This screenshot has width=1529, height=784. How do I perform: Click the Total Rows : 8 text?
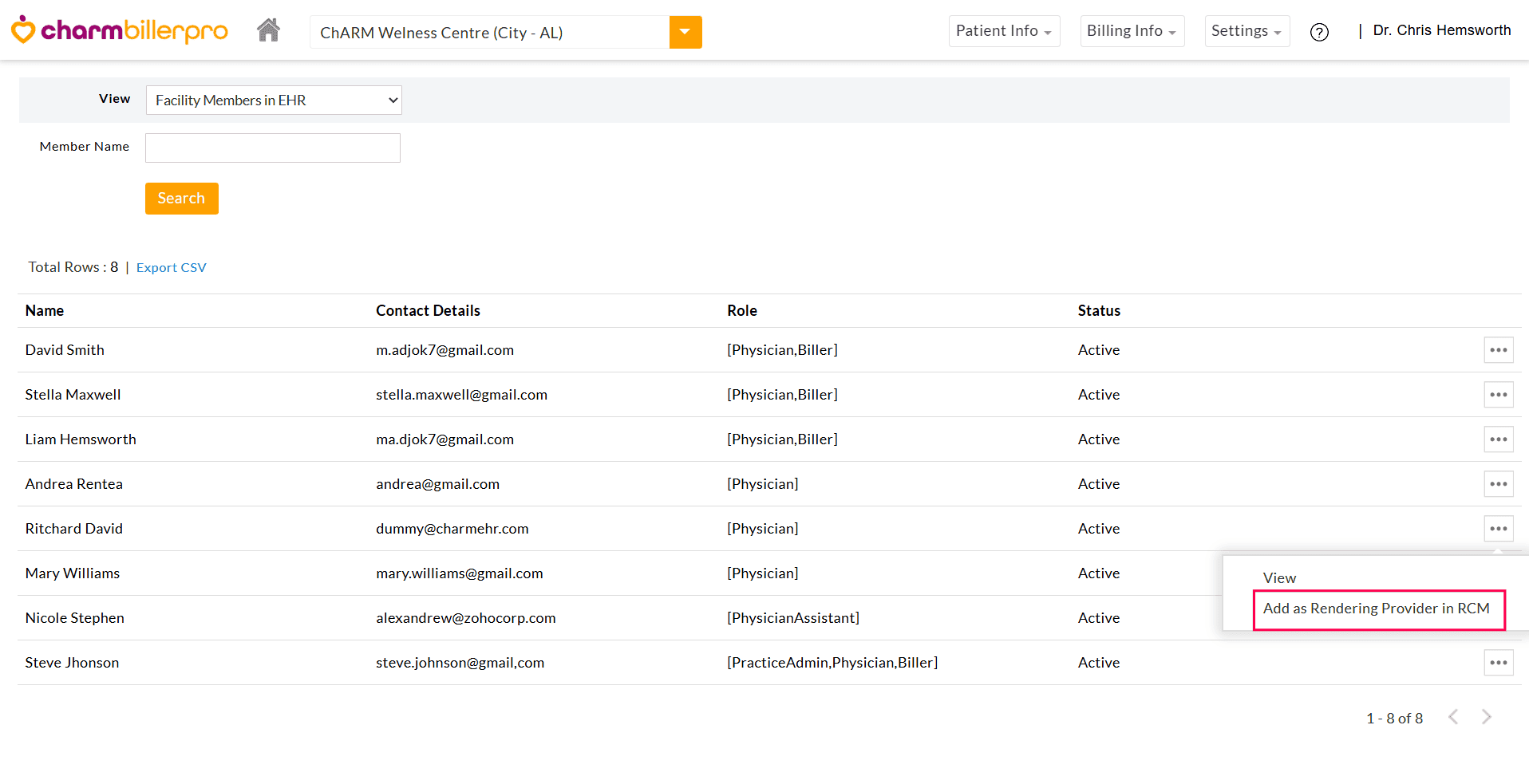(x=73, y=267)
